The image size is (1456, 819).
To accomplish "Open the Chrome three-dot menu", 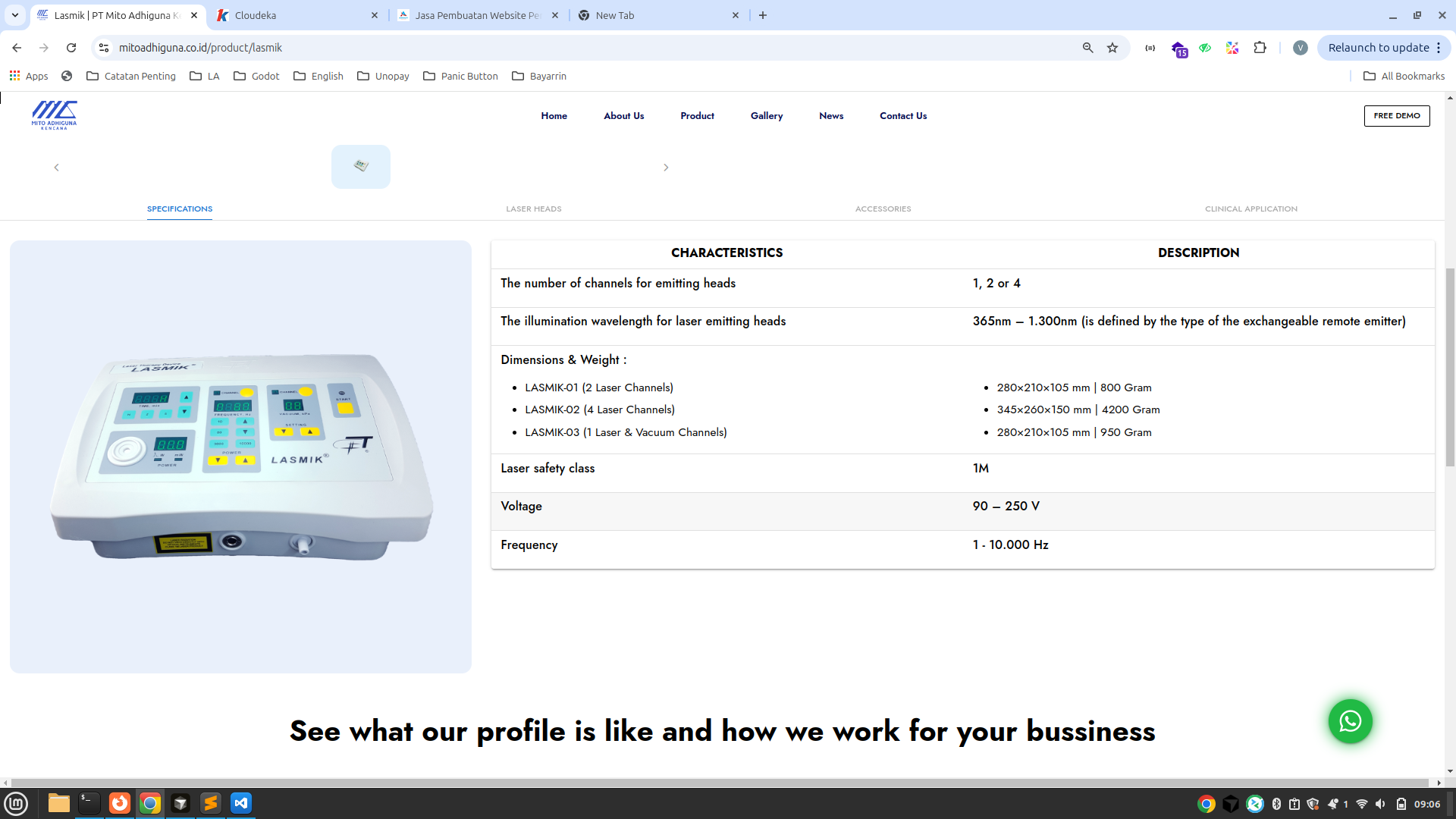I will (x=1440, y=47).
